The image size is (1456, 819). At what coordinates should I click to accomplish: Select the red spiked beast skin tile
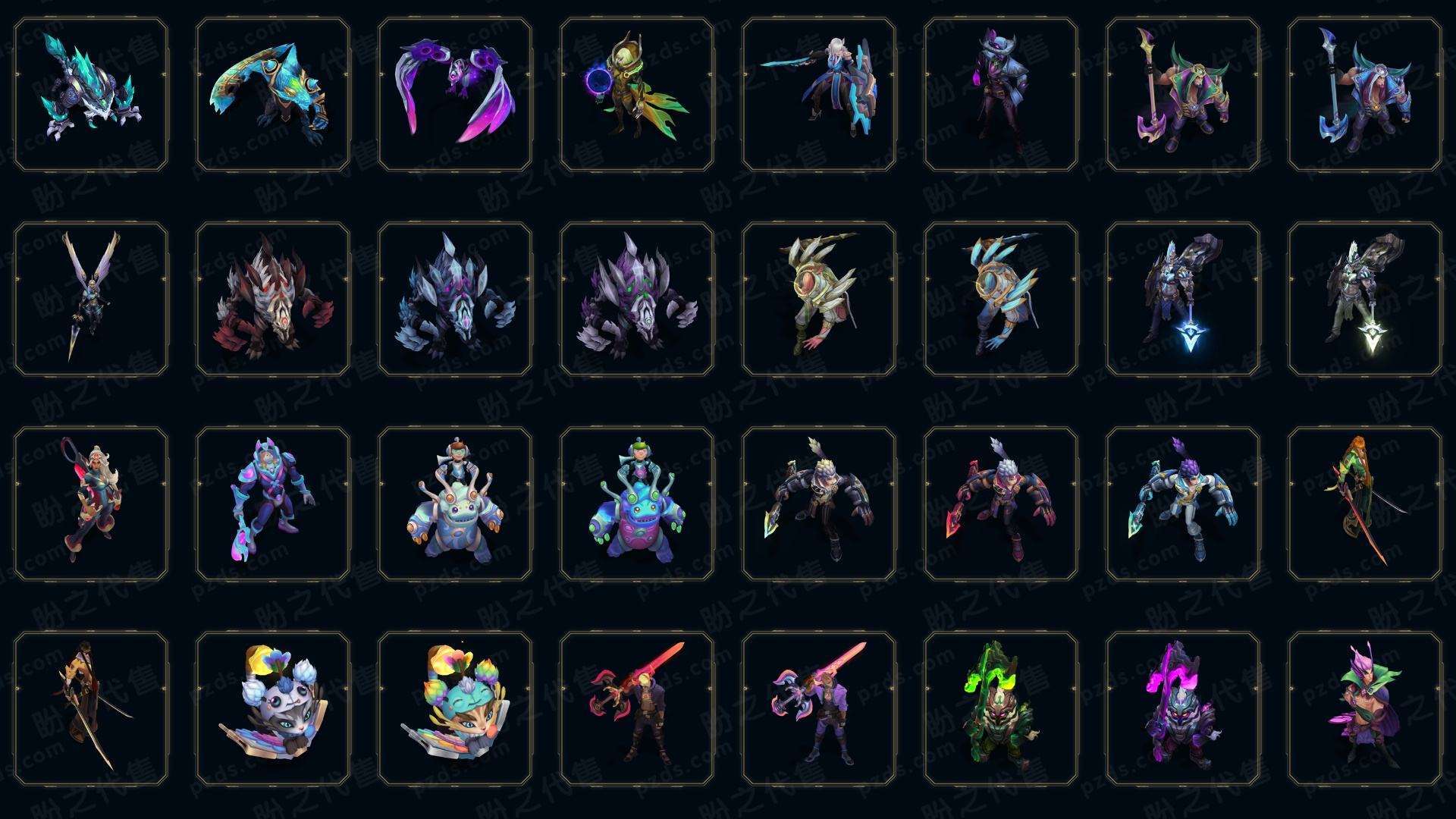click(273, 299)
